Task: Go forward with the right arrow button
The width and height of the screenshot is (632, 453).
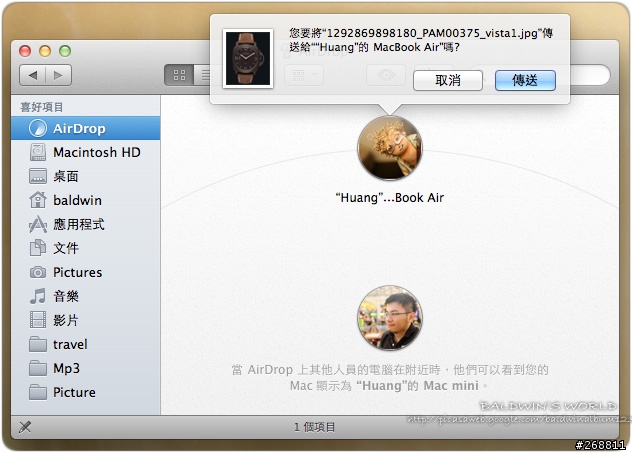Action: (59, 75)
